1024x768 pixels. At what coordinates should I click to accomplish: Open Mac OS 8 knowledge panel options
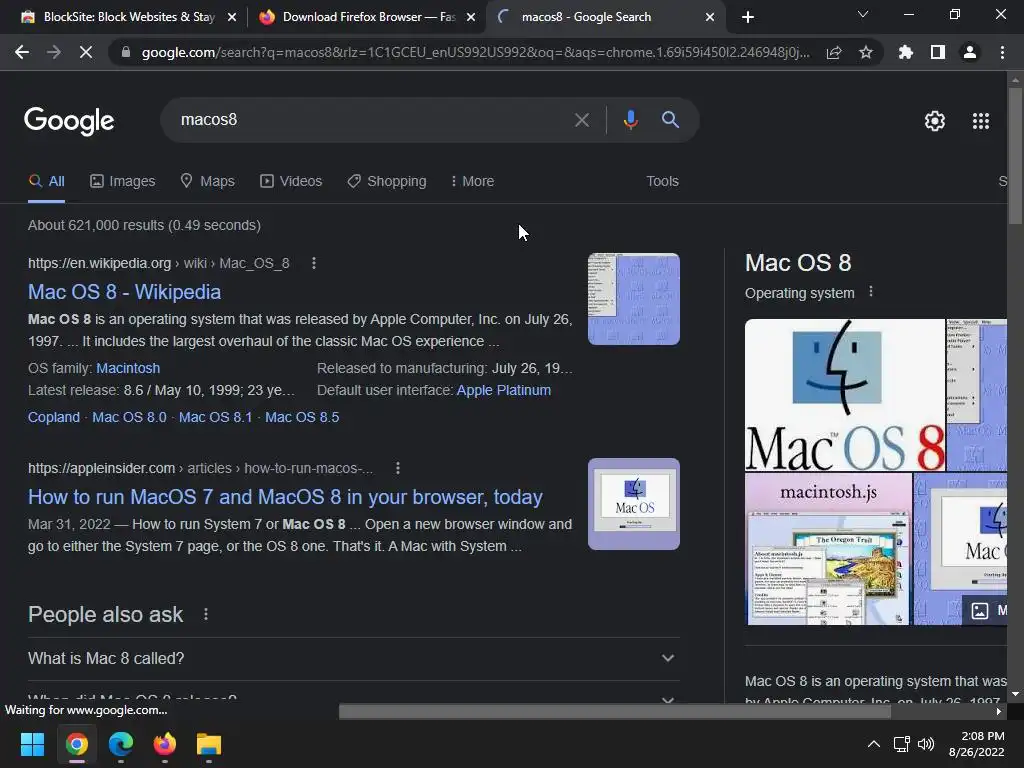(871, 292)
